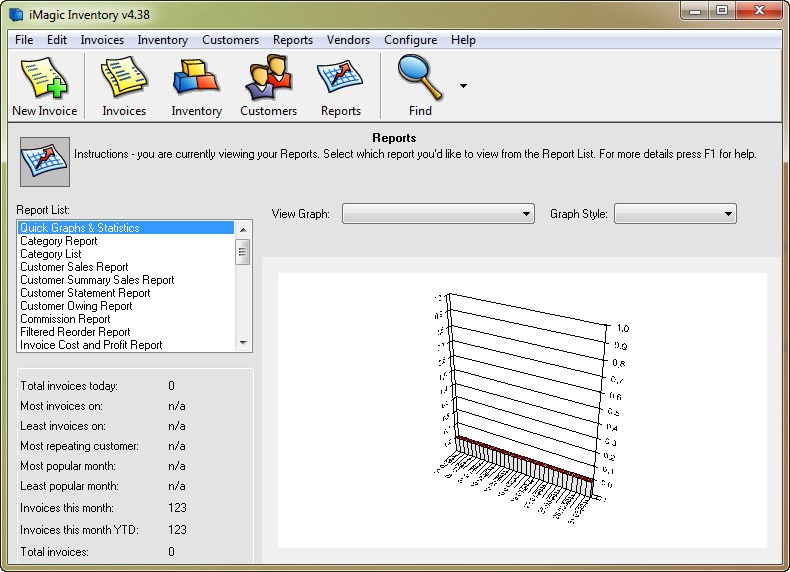The height and width of the screenshot is (572, 790).
Task: Open the Graph Style combo box
Action: 675,214
